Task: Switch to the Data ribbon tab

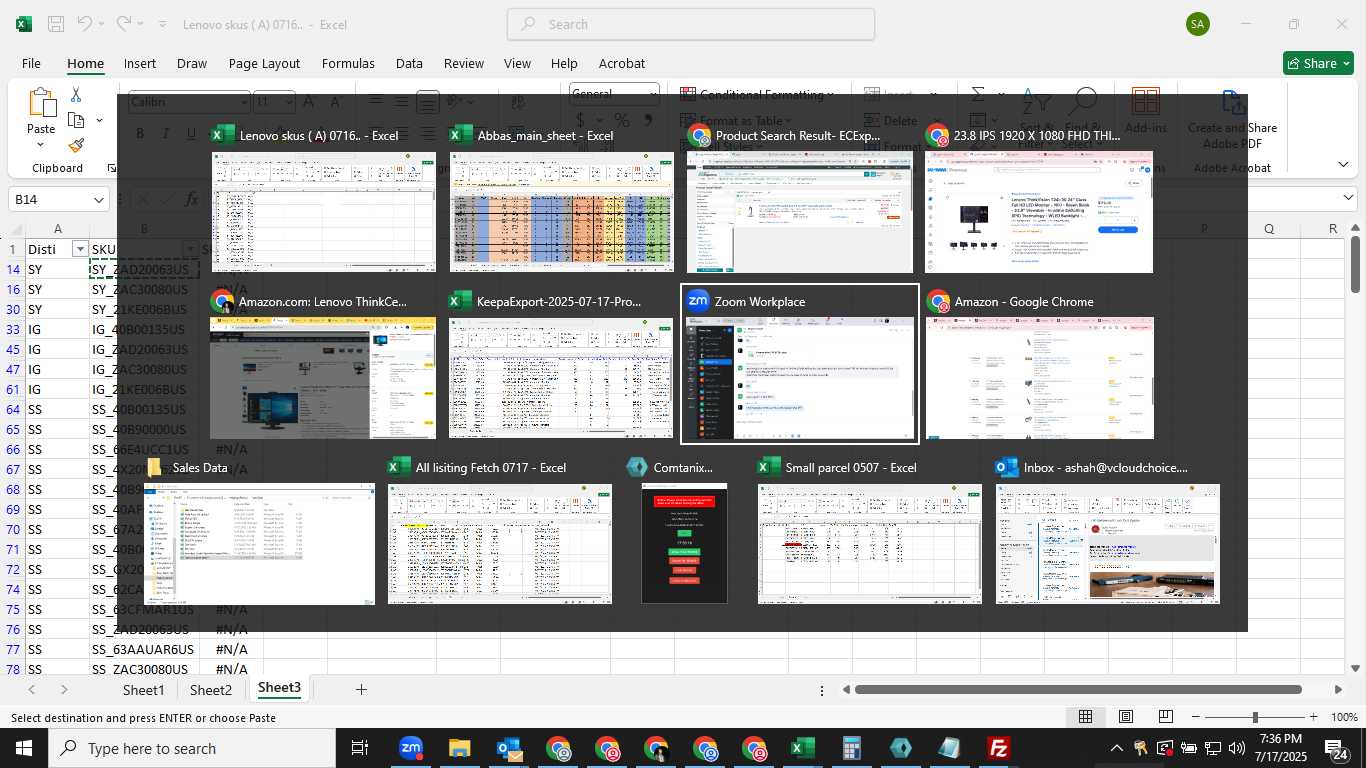Action: (409, 63)
